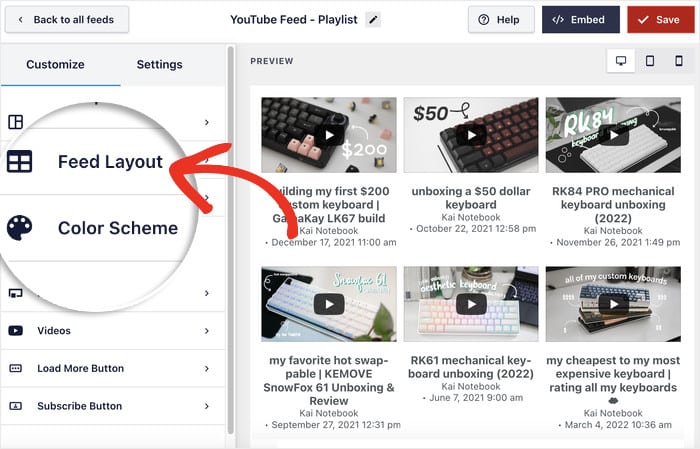Screen dimensions: 700x449
Task: Save the feed changes
Action: click(661, 20)
